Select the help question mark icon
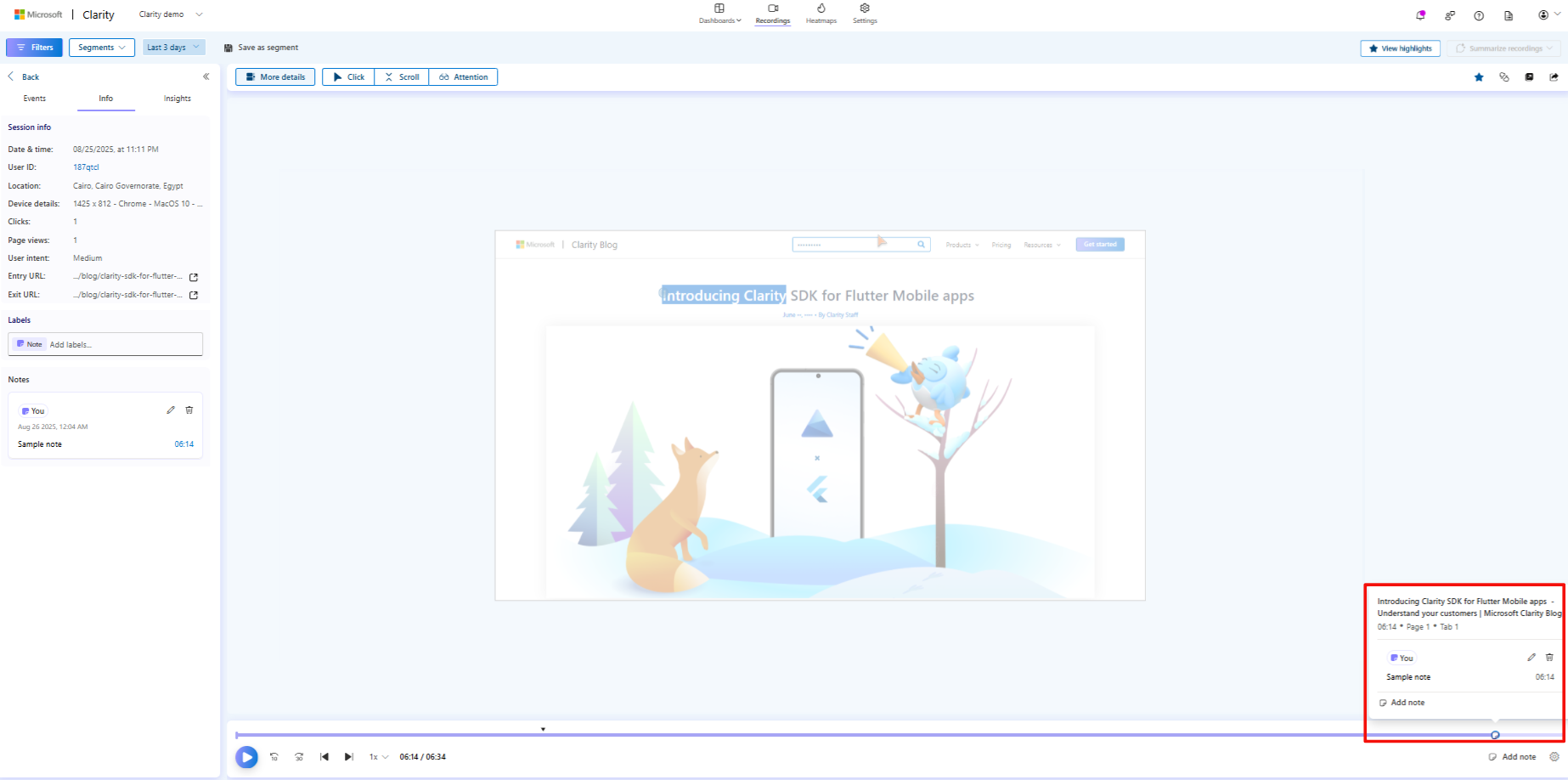Viewport: 1568px width, 780px height. pyautogui.click(x=1480, y=14)
